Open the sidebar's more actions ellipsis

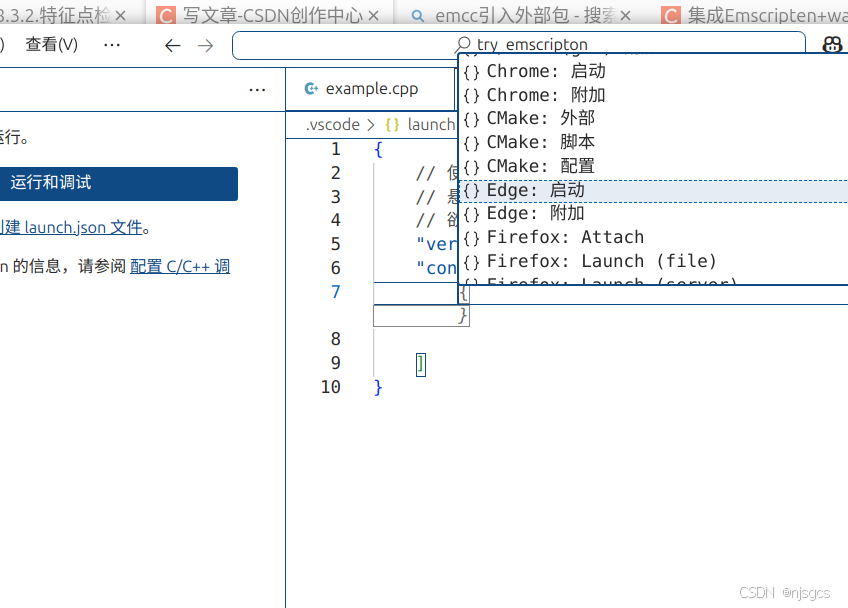[x=257, y=90]
